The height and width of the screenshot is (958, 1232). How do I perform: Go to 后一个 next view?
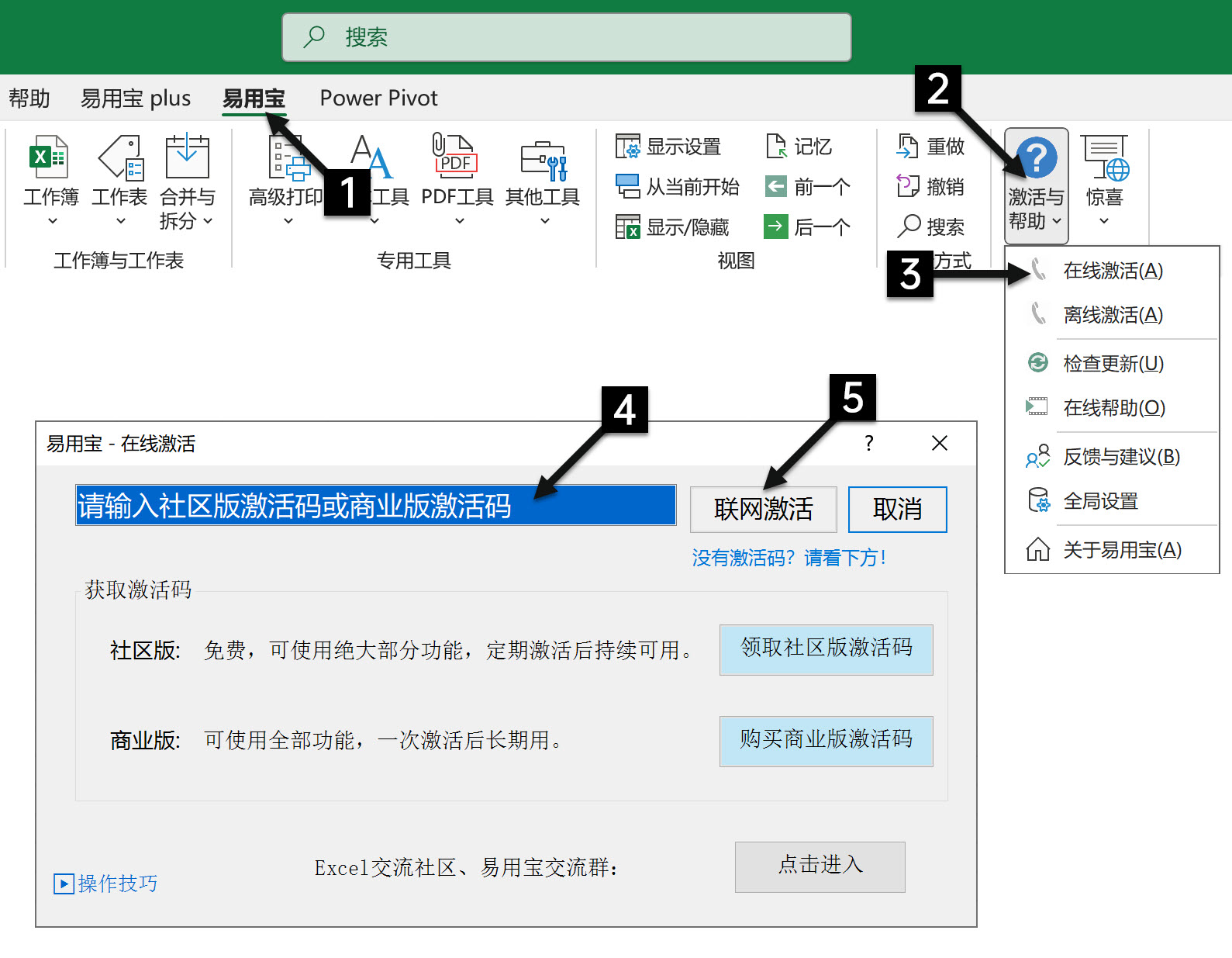(775, 227)
